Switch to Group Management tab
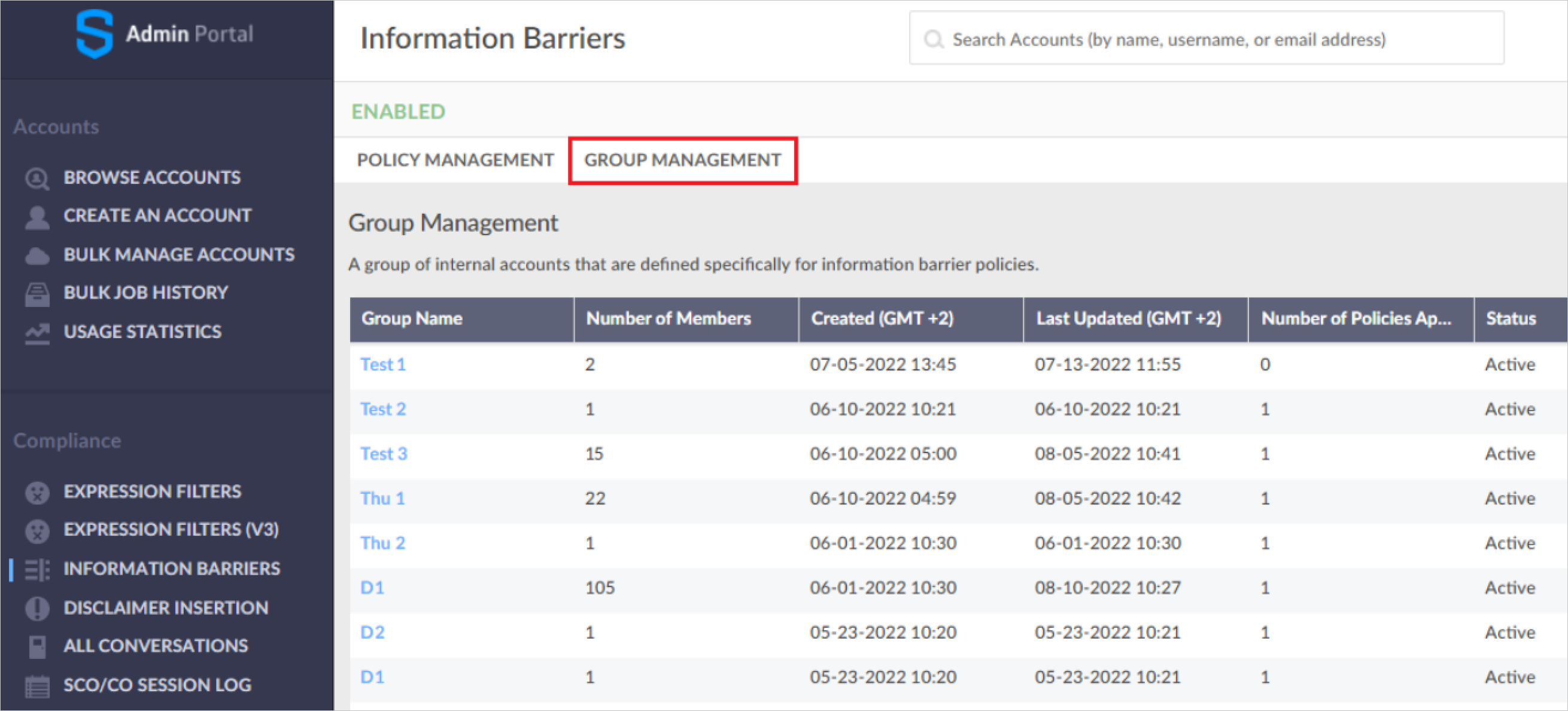Viewport: 1568px width, 711px height. click(x=682, y=160)
